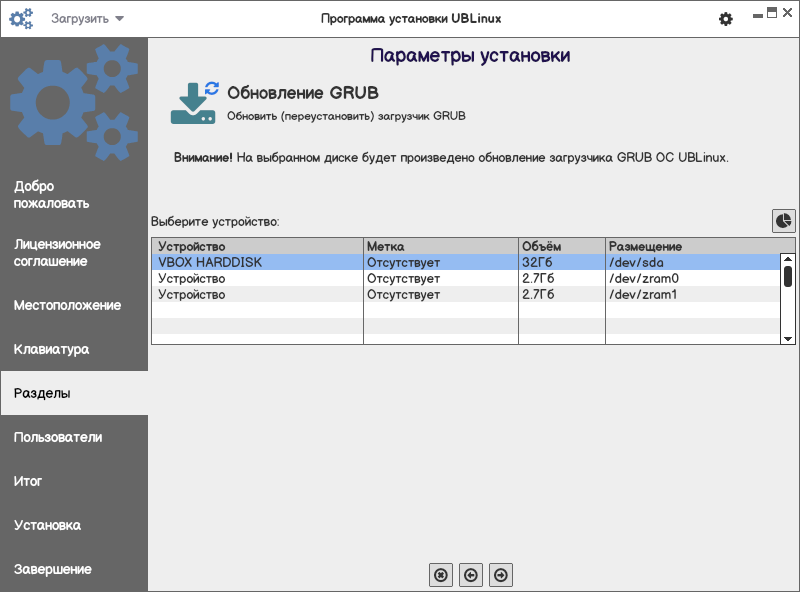Select the VBOX HARDDISK device row

click(x=466, y=262)
